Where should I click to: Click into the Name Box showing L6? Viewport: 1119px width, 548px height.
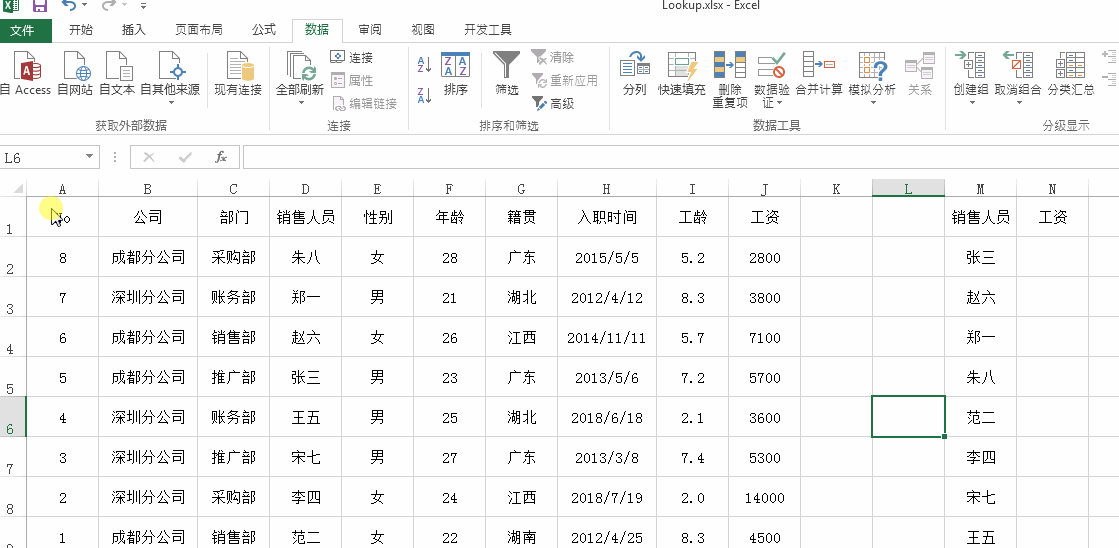(41, 158)
